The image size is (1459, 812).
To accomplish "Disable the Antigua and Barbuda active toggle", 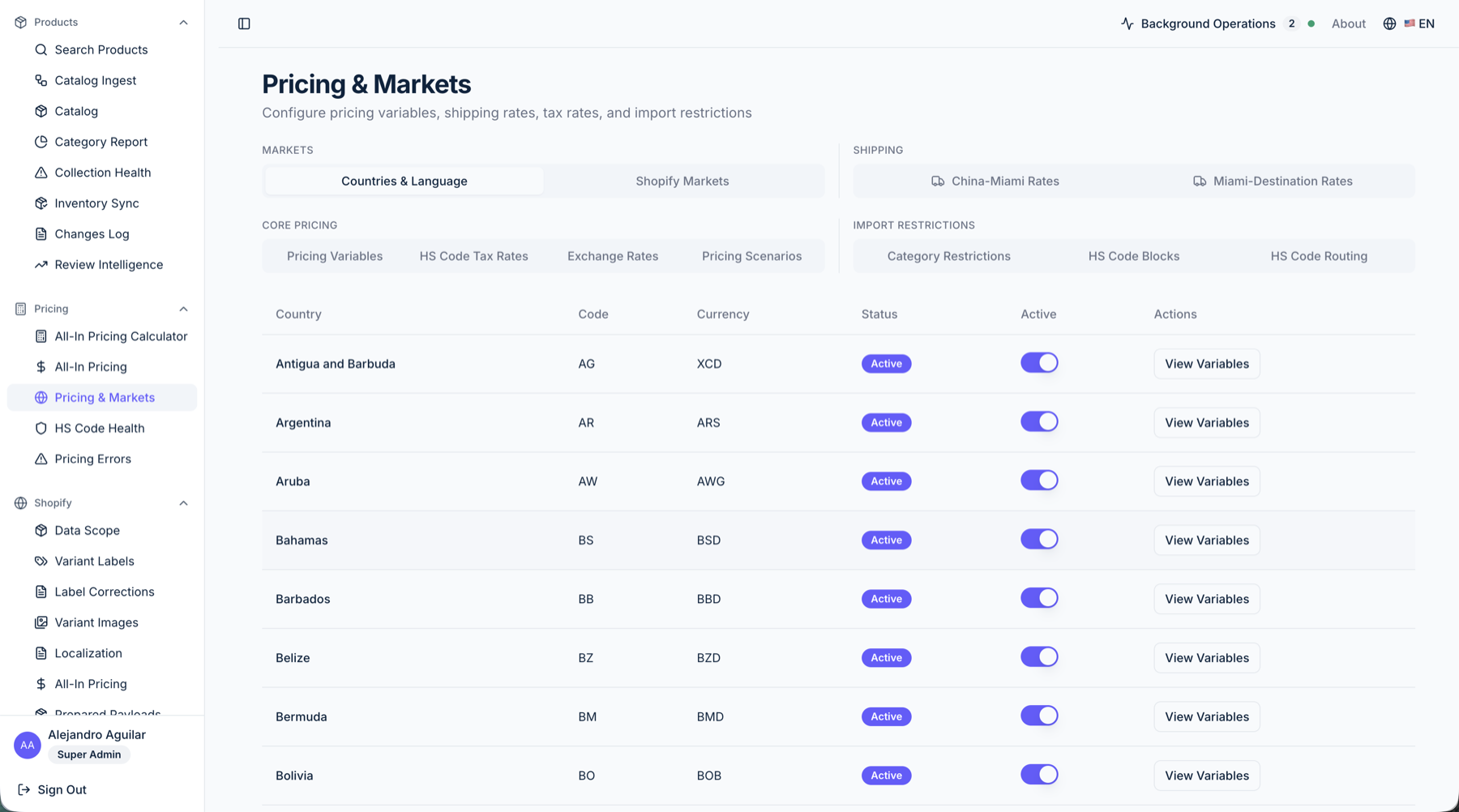I will [x=1039, y=363].
